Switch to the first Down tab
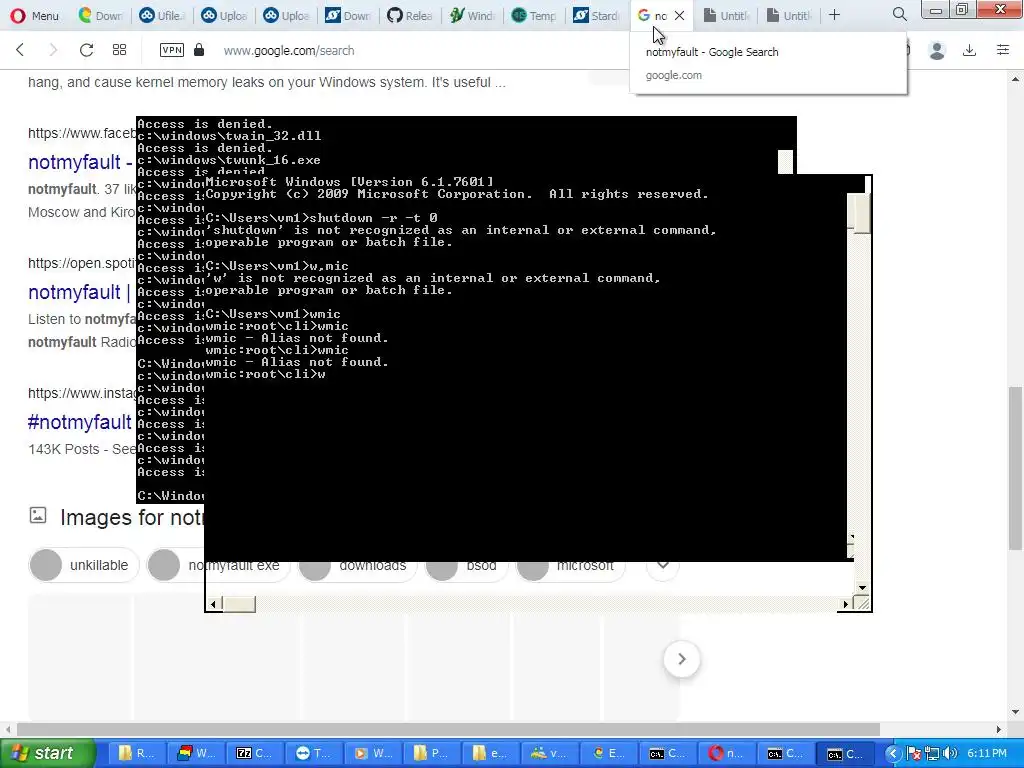 pos(100,15)
